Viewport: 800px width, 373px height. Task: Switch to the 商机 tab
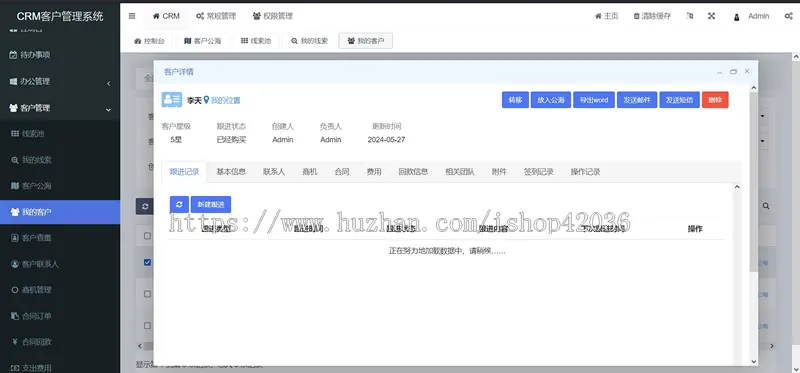[x=310, y=172]
